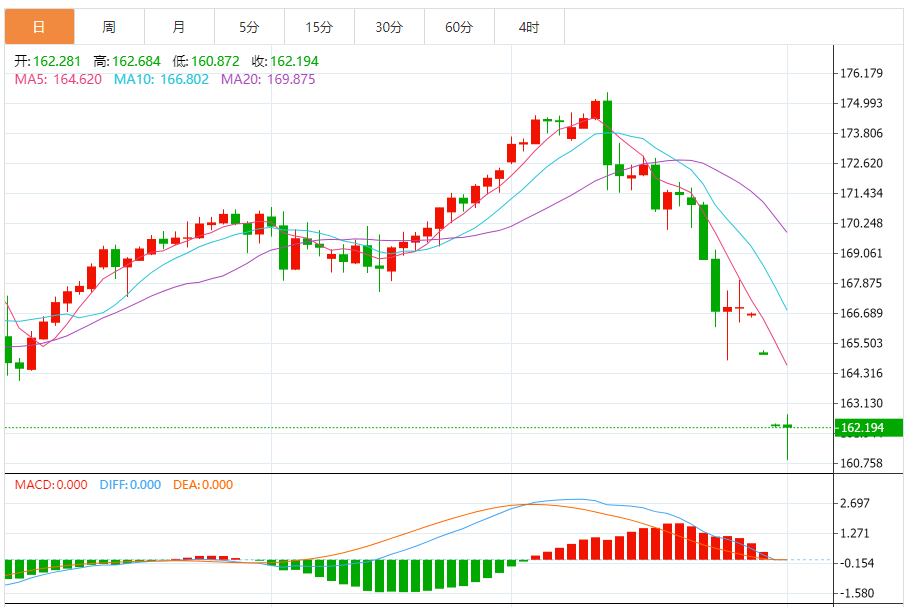Select the 日 daily timeframe tab
This screenshot has width=908, height=607.
[39, 27]
